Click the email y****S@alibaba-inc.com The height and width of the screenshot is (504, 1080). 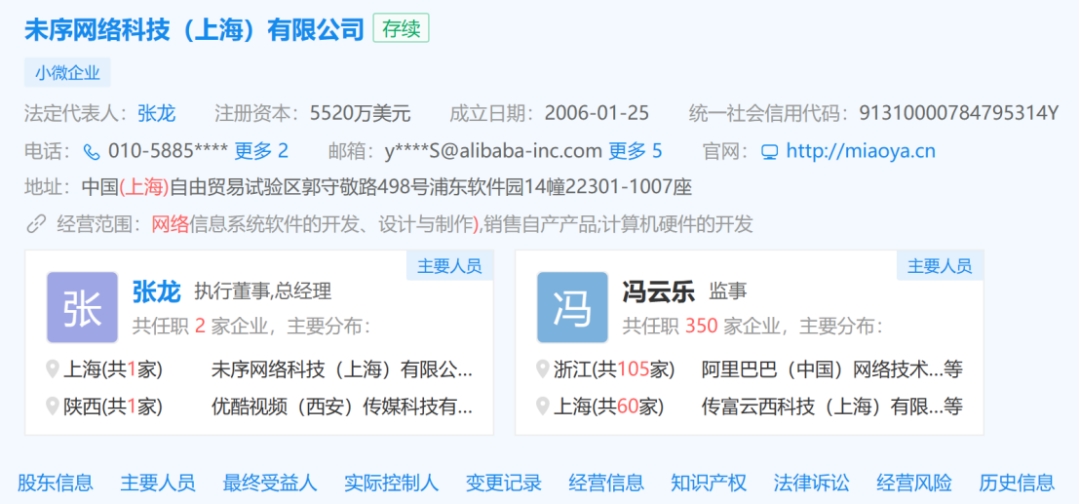coord(493,151)
